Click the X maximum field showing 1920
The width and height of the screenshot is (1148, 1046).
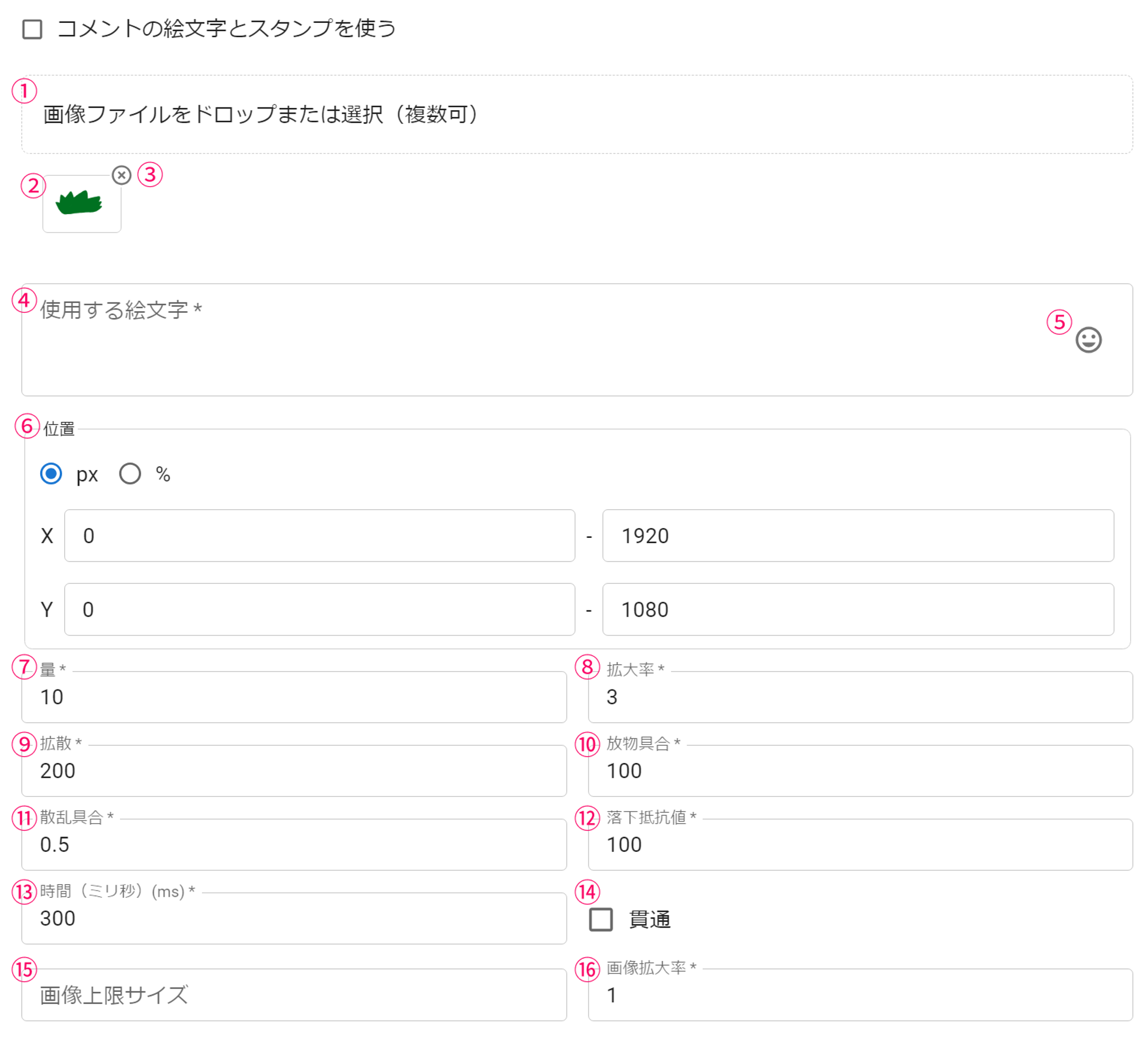pos(858,535)
